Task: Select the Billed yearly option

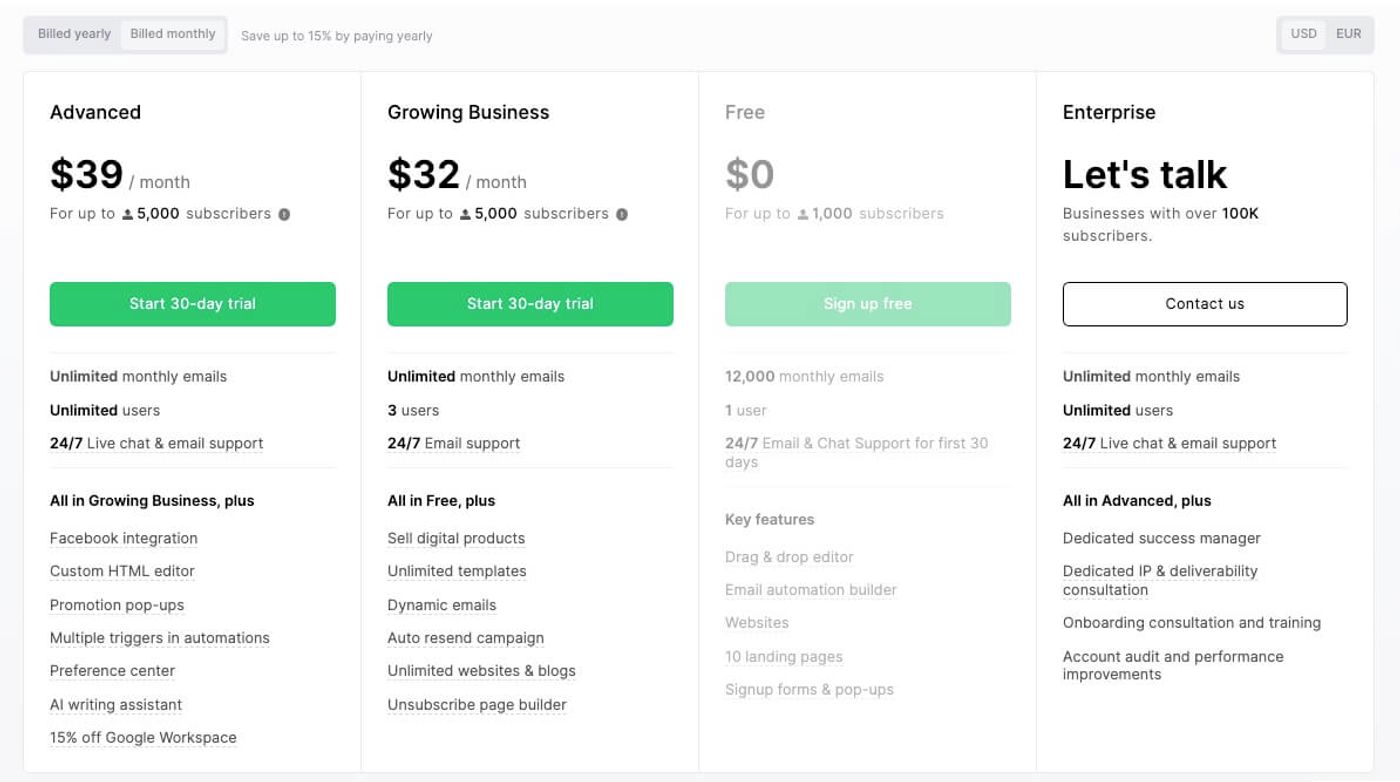Action: point(74,34)
